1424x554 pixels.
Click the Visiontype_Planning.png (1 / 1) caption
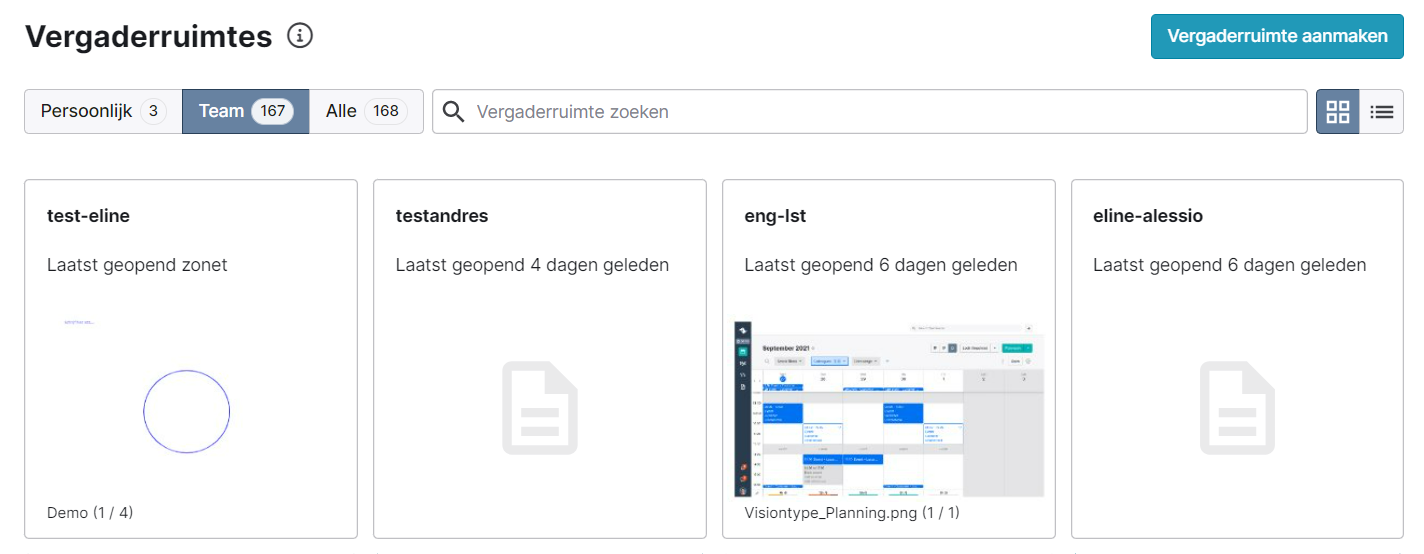pyautogui.click(x=852, y=513)
